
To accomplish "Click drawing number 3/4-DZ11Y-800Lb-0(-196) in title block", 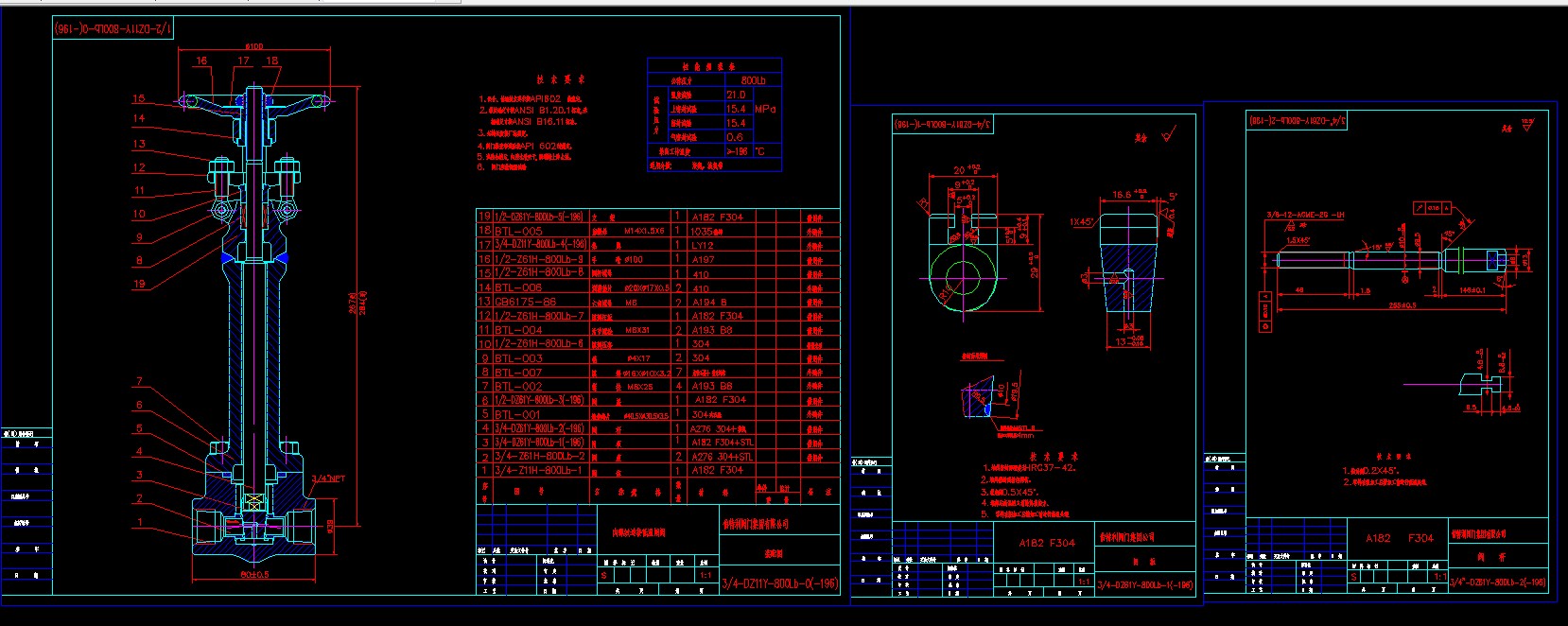I will (x=779, y=583).
